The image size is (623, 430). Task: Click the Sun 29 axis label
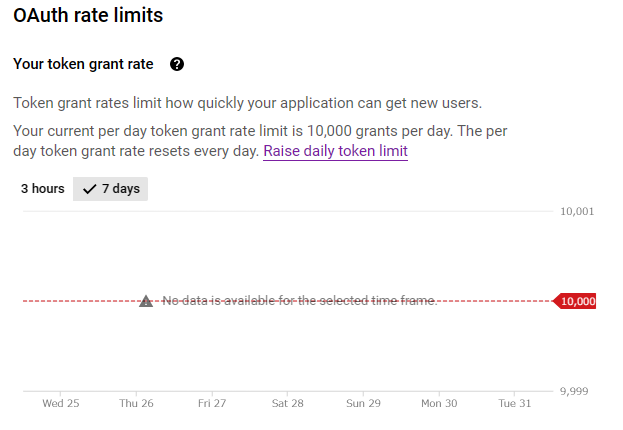click(363, 403)
